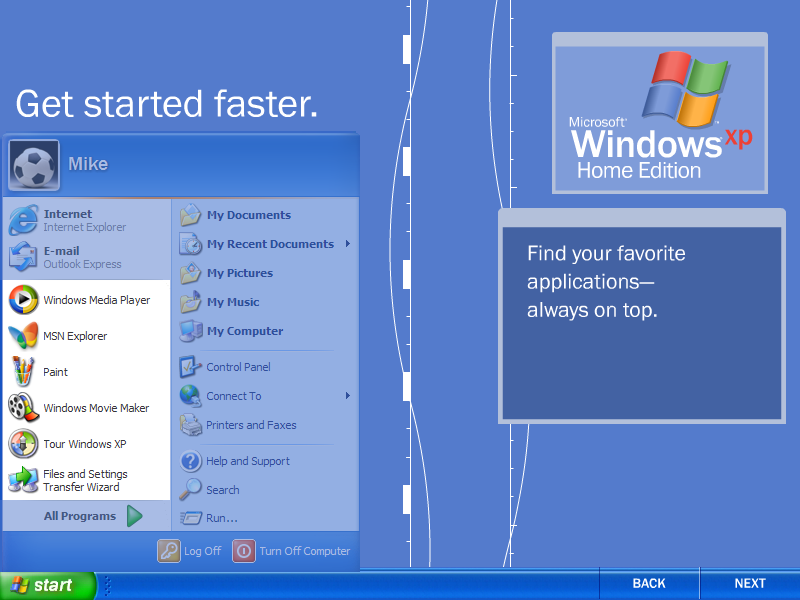Click the Search magnifying glass icon
The image size is (800, 600).
point(190,489)
